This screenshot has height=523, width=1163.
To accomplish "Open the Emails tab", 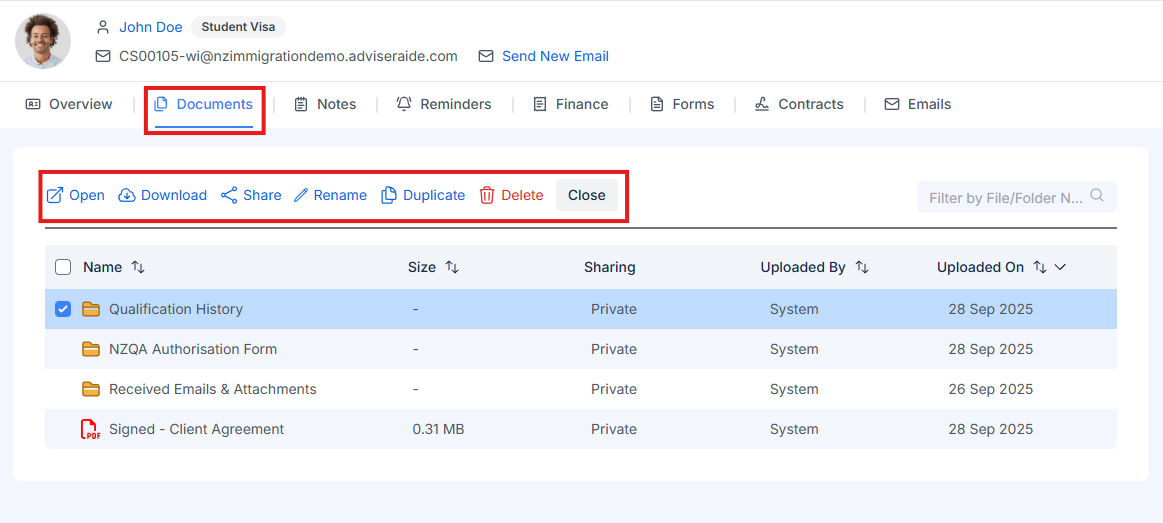I will coord(917,105).
